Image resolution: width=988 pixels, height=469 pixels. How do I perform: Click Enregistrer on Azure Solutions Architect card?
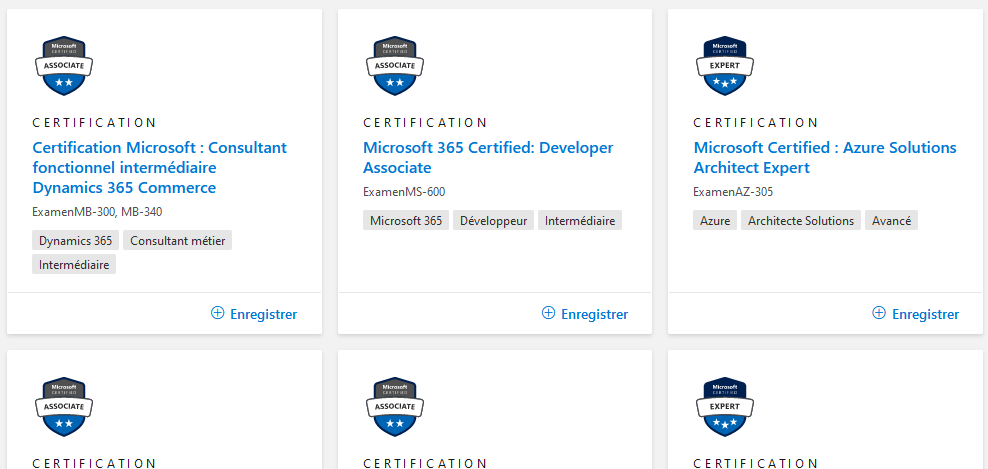click(916, 314)
